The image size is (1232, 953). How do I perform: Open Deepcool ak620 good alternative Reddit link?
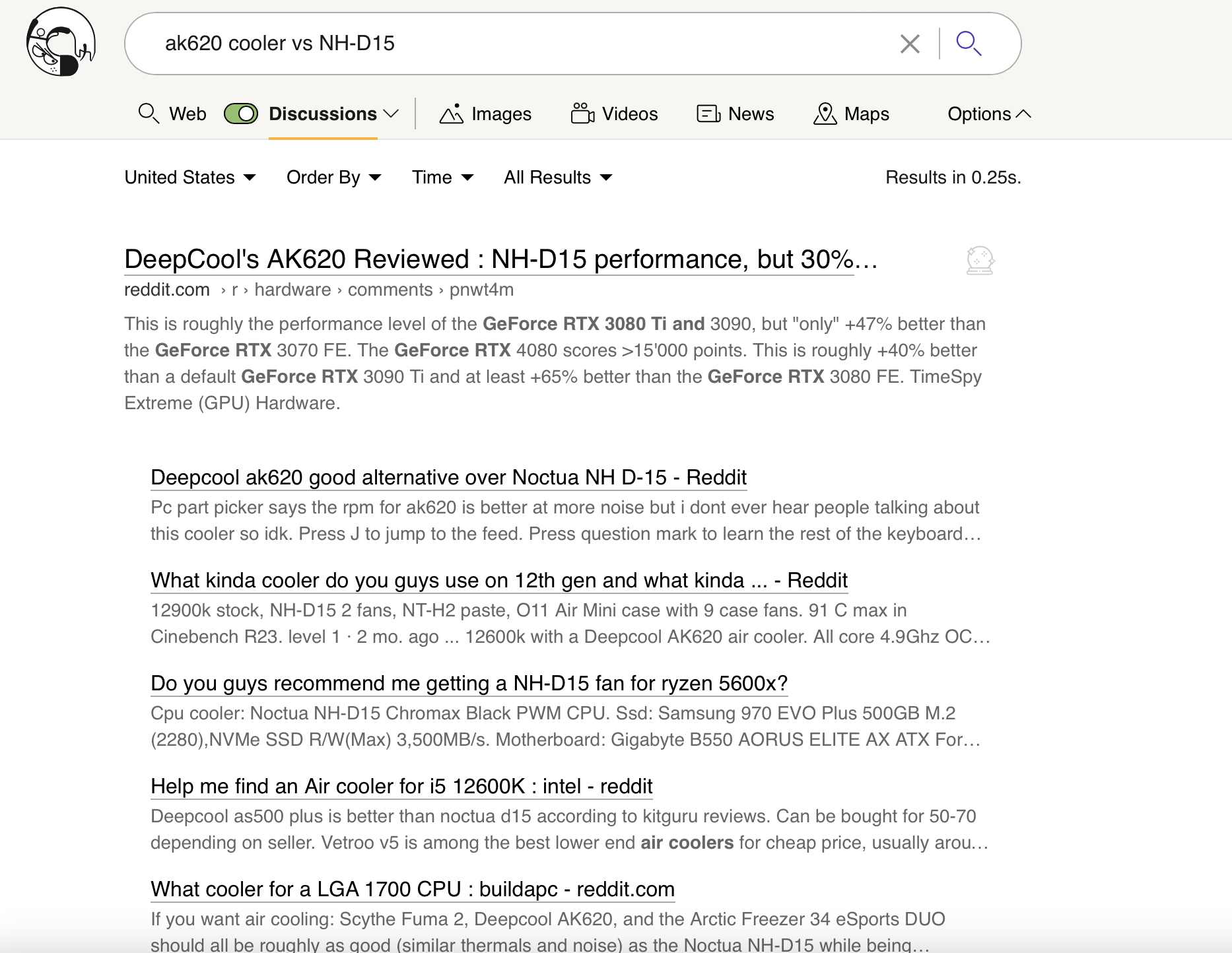pos(448,477)
